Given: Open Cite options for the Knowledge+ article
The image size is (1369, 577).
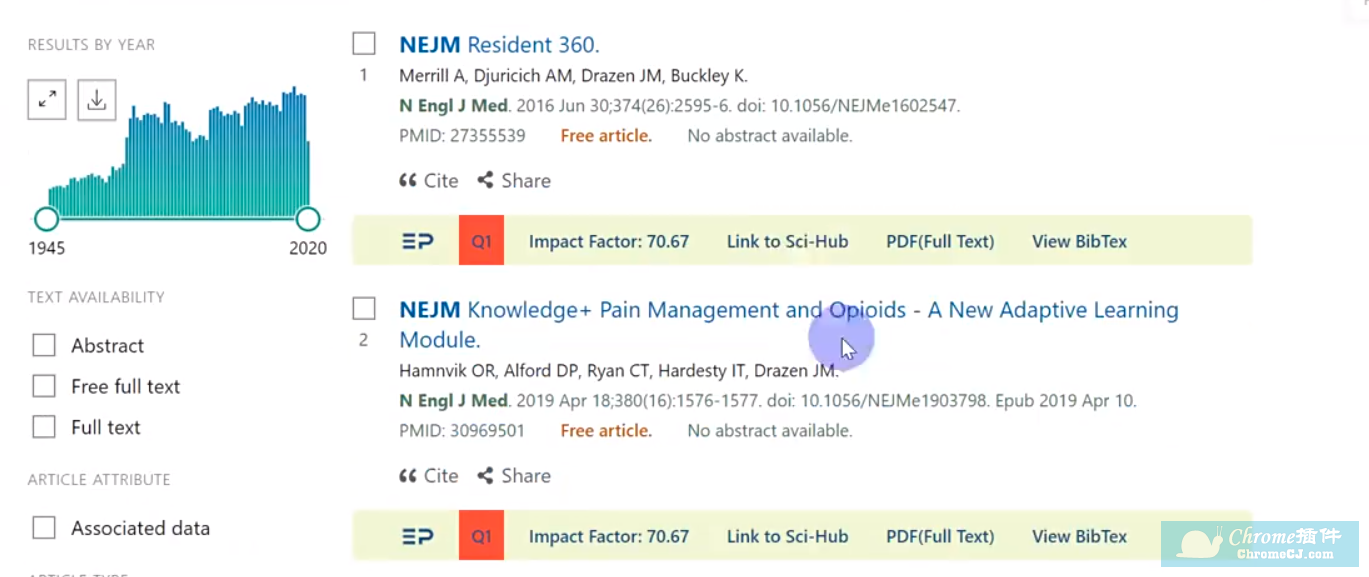Looking at the screenshot, I should [428, 475].
